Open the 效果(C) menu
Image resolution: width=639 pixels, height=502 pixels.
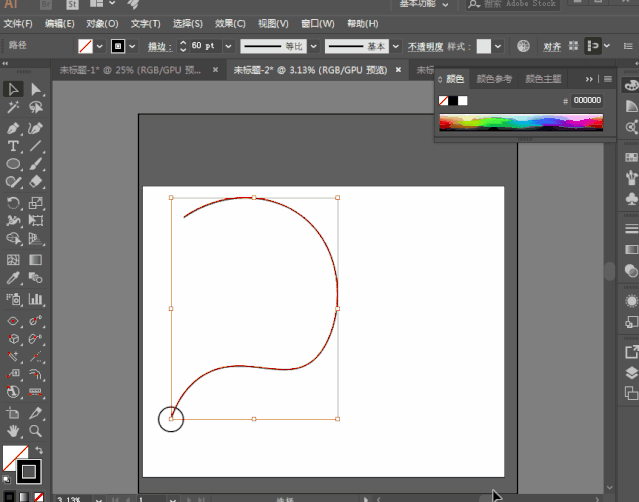pos(230,24)
